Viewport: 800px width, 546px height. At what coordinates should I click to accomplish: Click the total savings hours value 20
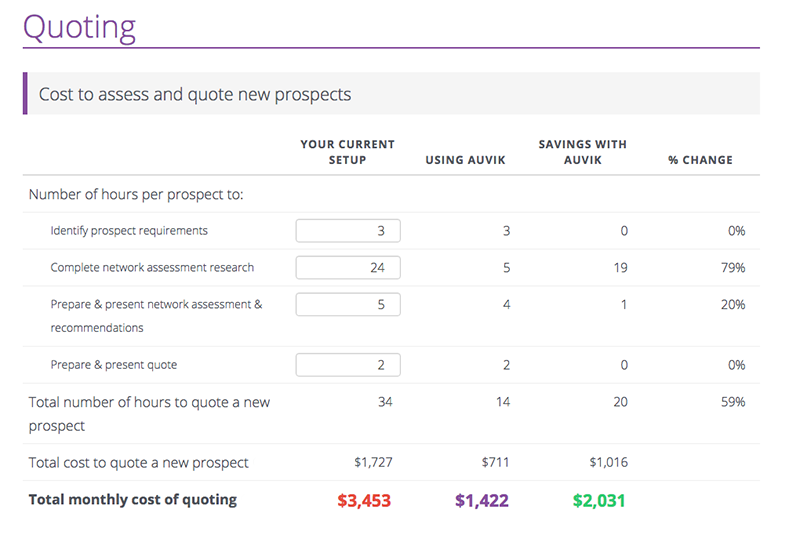620,402
